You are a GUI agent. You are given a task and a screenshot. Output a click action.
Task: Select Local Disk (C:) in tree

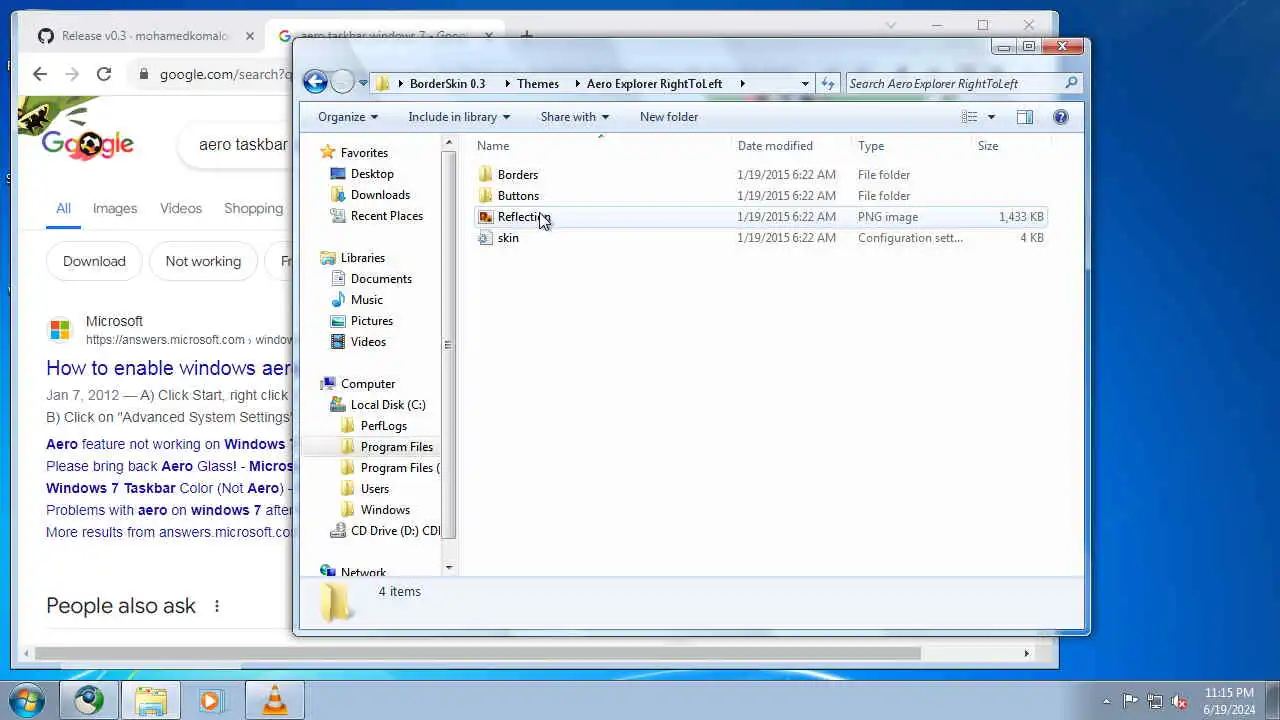pos(388,405)
